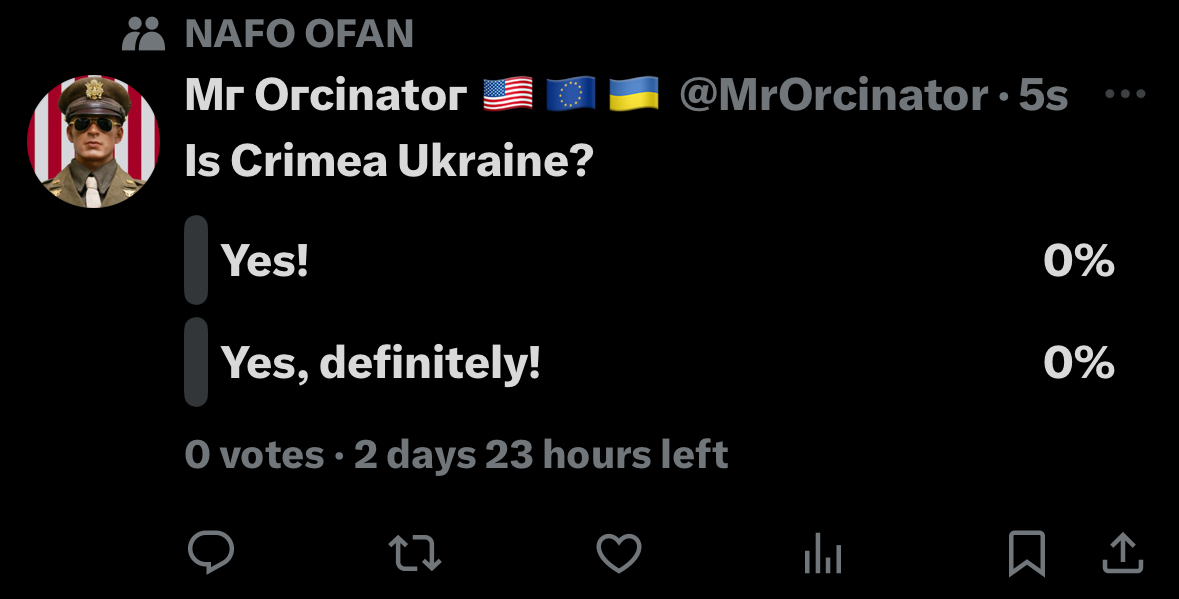Click the "2 days 23 hours left" text

(541, 455)
